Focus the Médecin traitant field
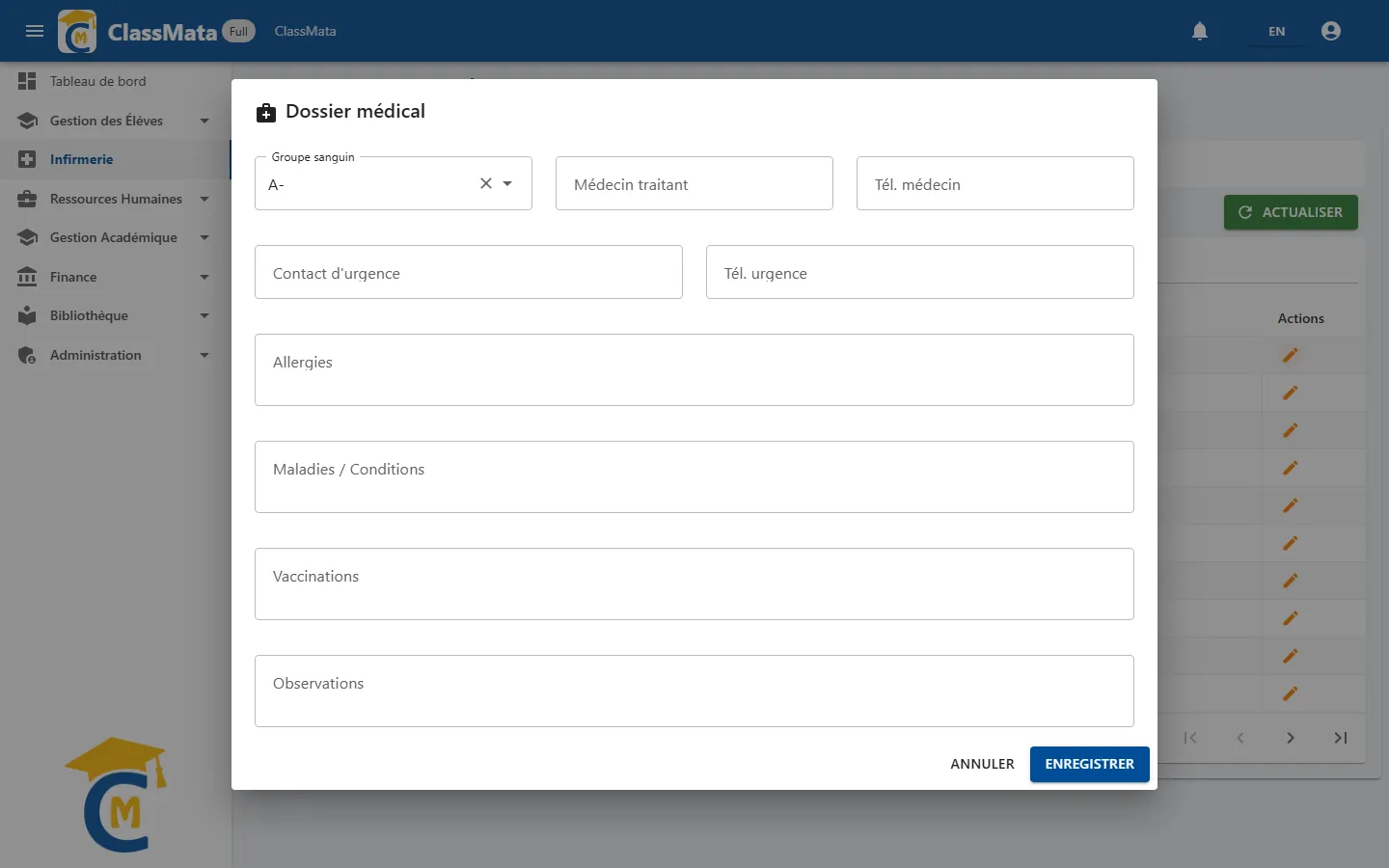Image resolution: width=1389 pixels, height=868 pixels. pyautogui.click(x=694, y=183)
